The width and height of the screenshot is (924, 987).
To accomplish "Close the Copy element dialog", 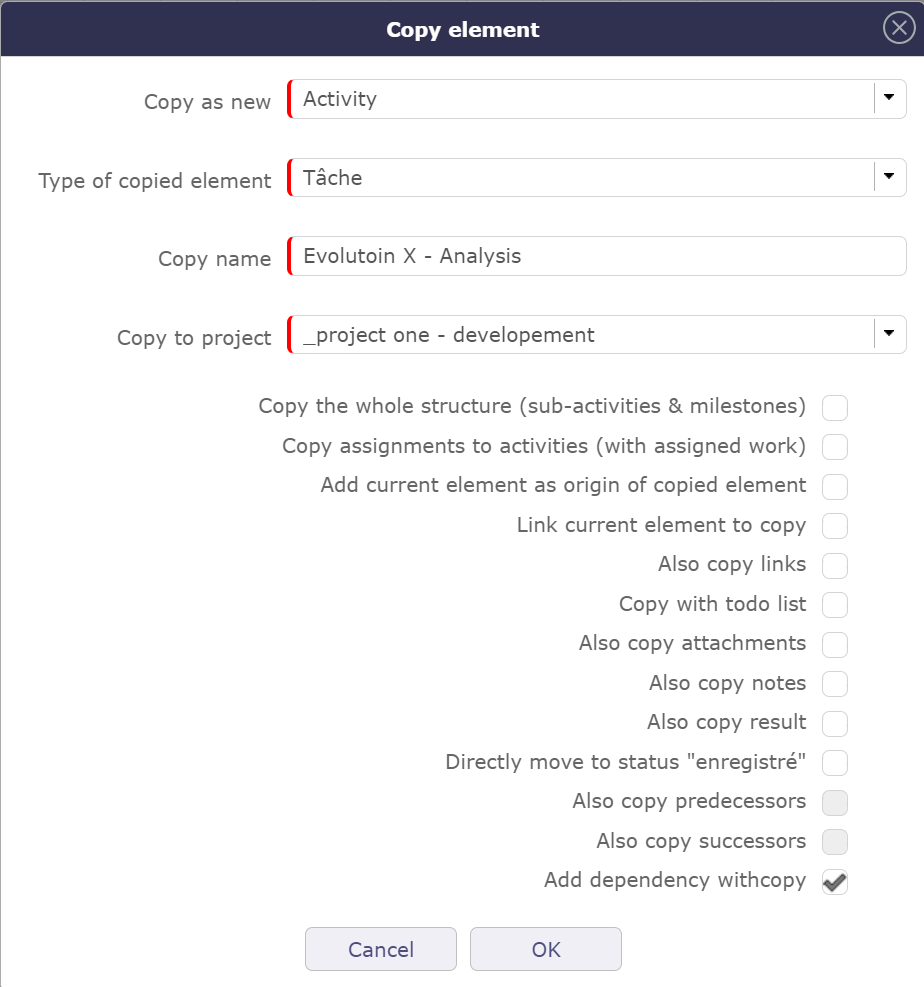I will [897, 28].
